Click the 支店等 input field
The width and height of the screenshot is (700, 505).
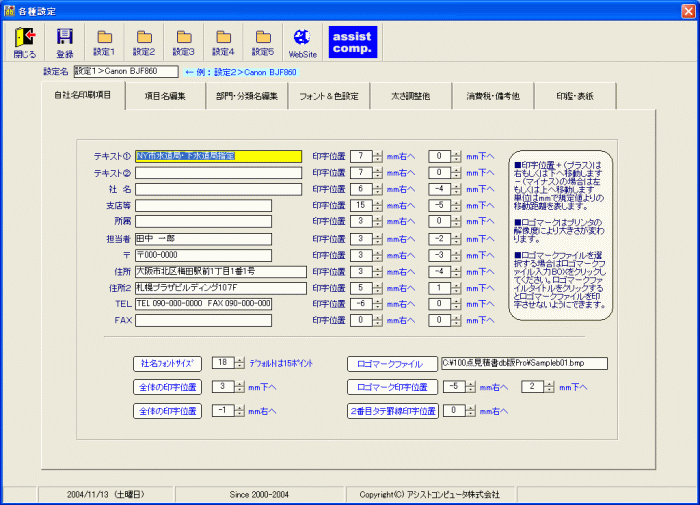(x=204, y=205)
